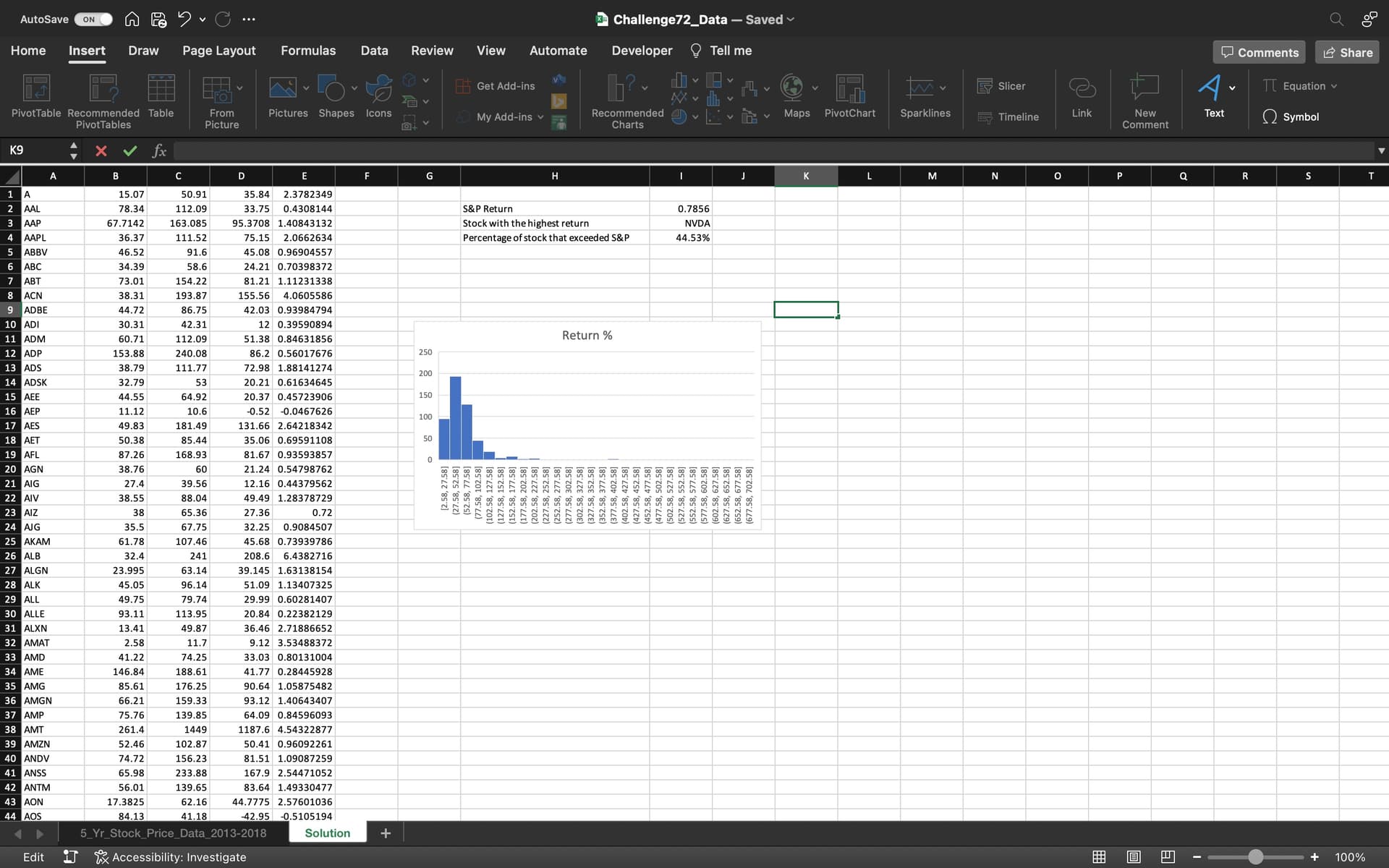Zoom out with the minus button

(1197, 857)
